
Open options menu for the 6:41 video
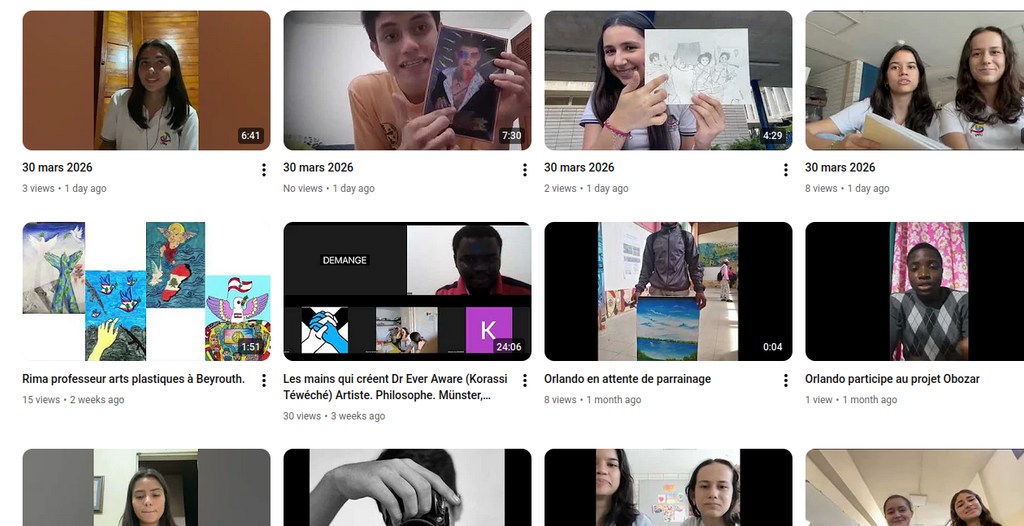coord(264,170)
